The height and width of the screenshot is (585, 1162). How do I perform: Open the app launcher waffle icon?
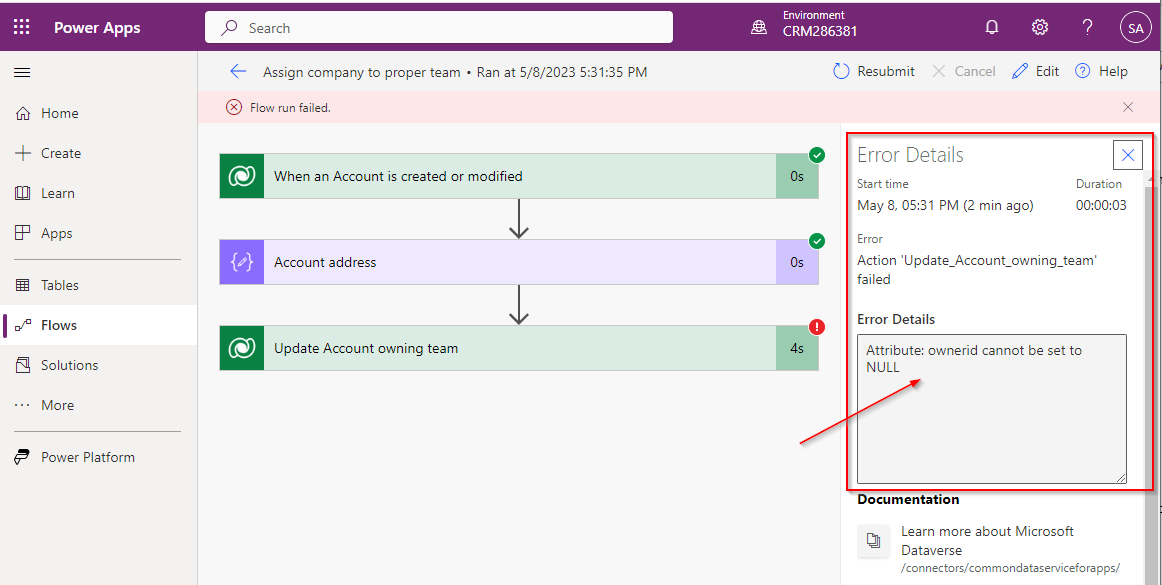(x=22, y=28)
